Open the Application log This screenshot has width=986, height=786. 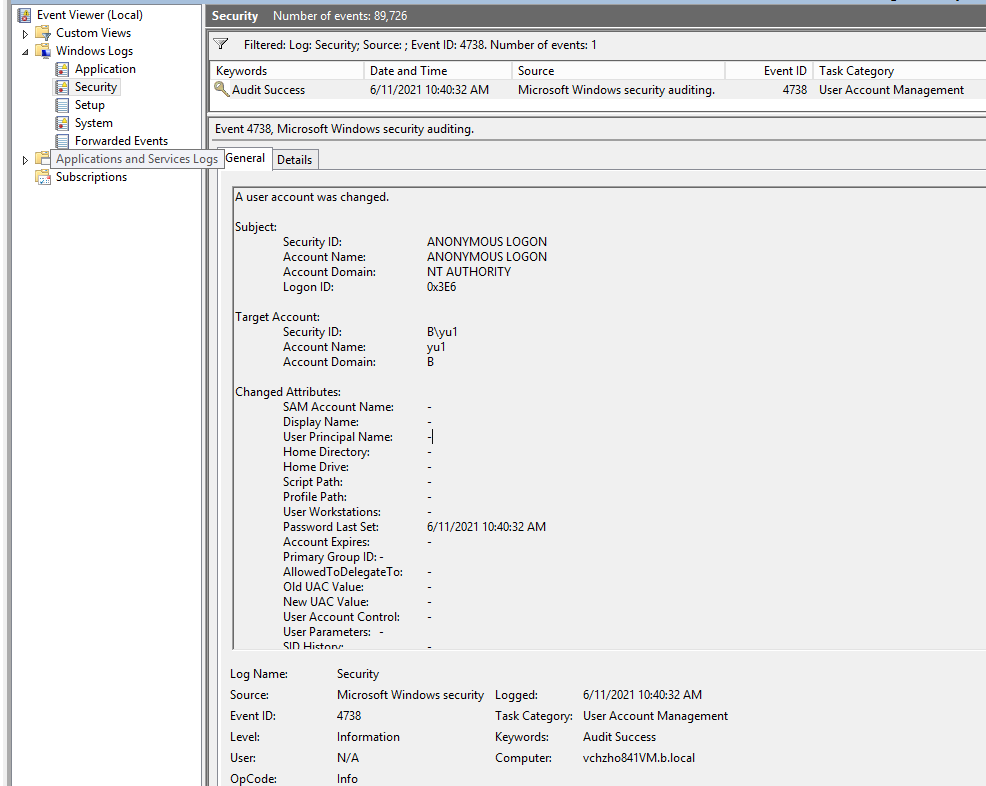click(x=105, y=69)
